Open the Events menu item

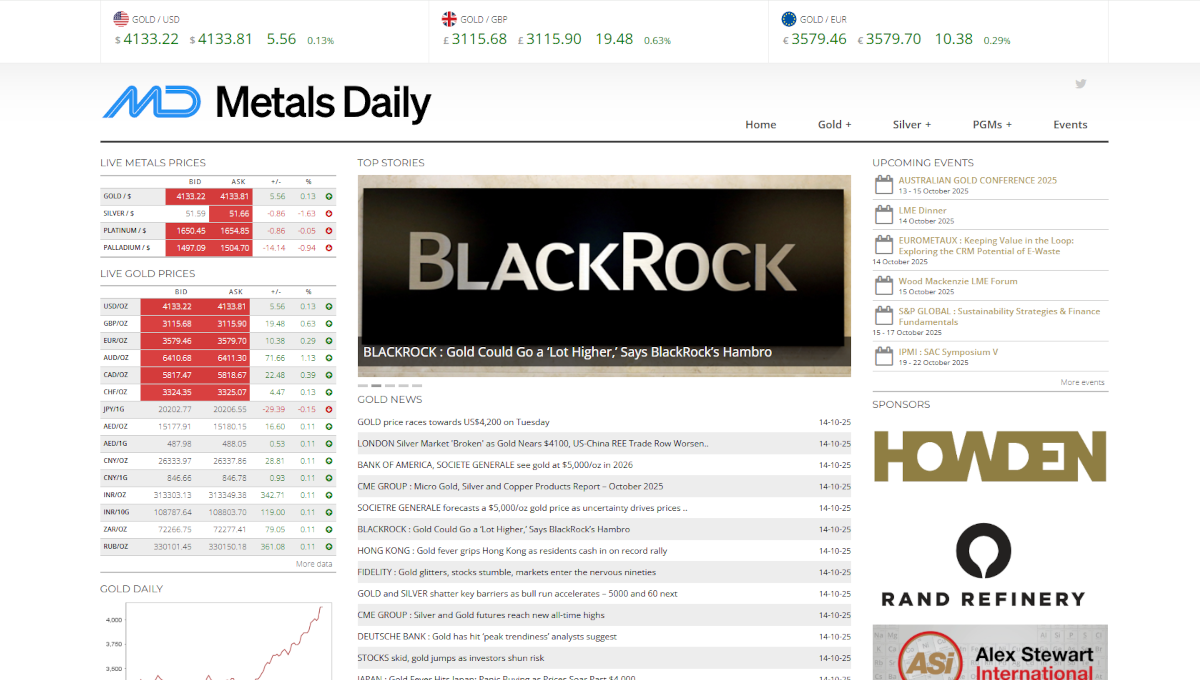click(x=1070, y=125)
